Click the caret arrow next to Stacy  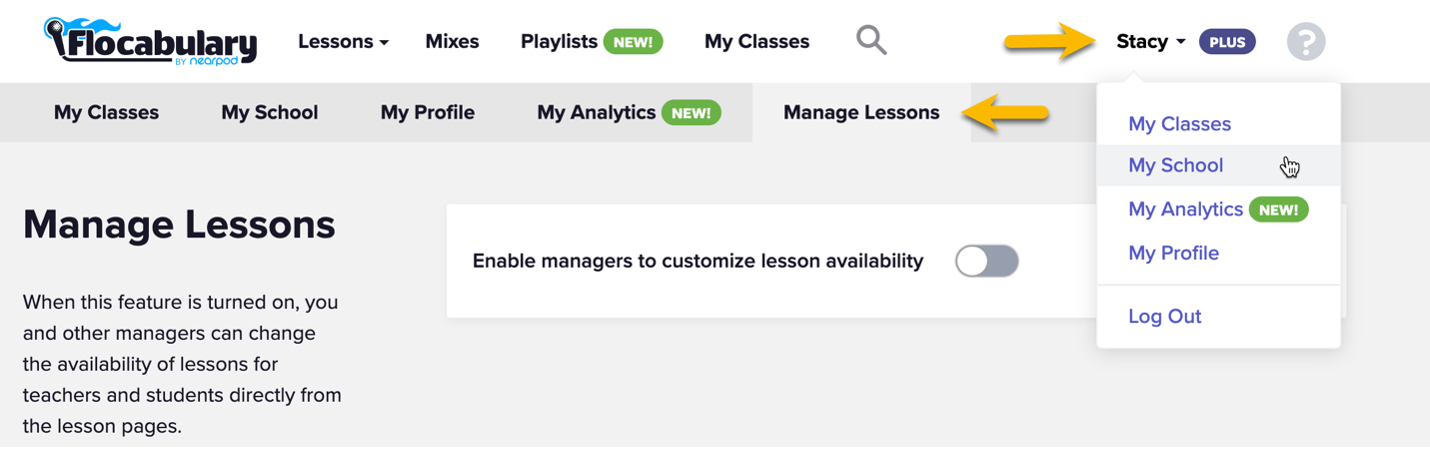pos(1181,42)
